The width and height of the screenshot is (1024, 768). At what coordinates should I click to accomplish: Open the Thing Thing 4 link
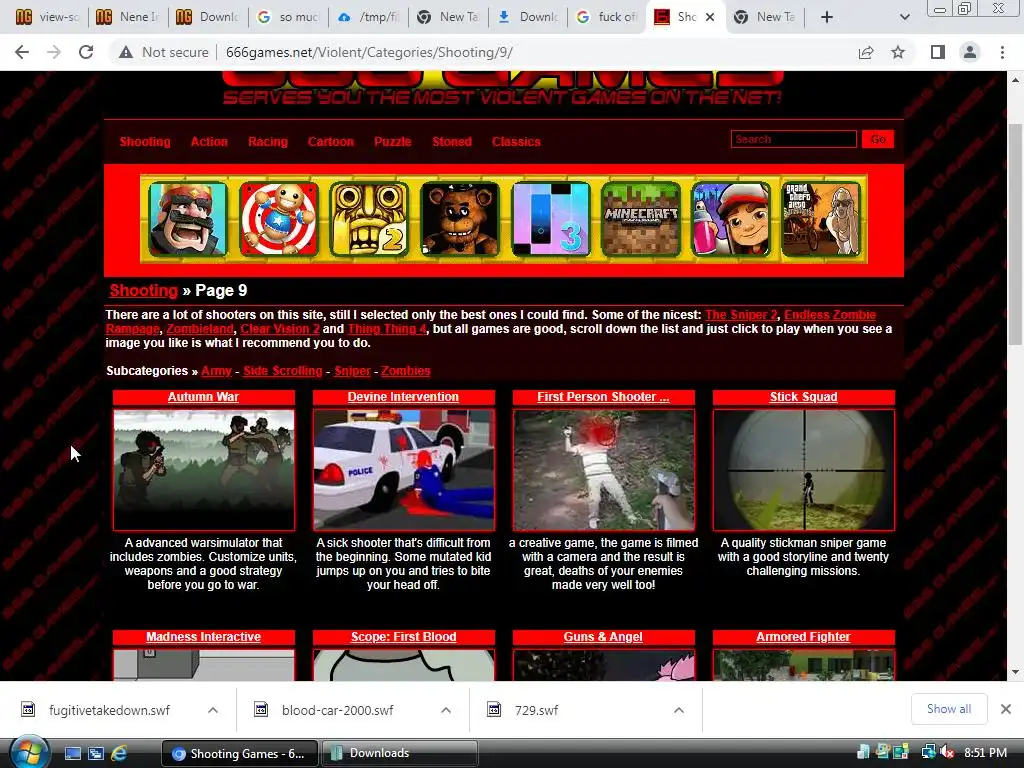(387, 328)
